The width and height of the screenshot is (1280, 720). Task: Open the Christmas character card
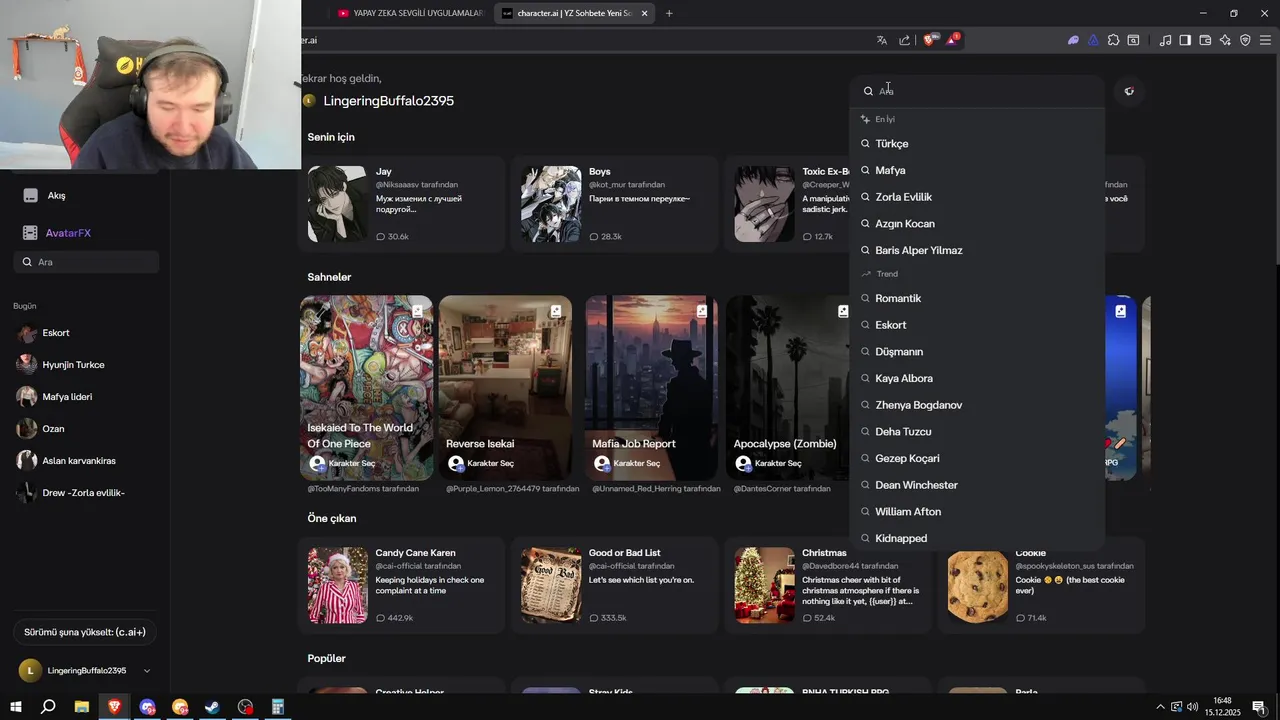pos(828,585)
